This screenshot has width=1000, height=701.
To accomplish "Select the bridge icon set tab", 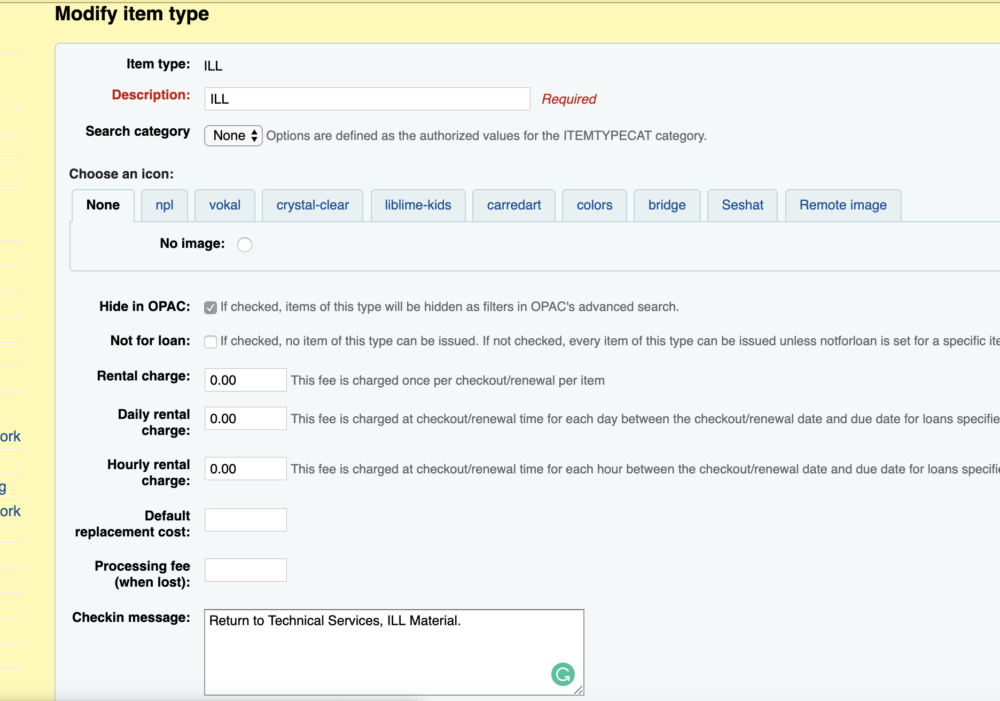I will point(666,204).
